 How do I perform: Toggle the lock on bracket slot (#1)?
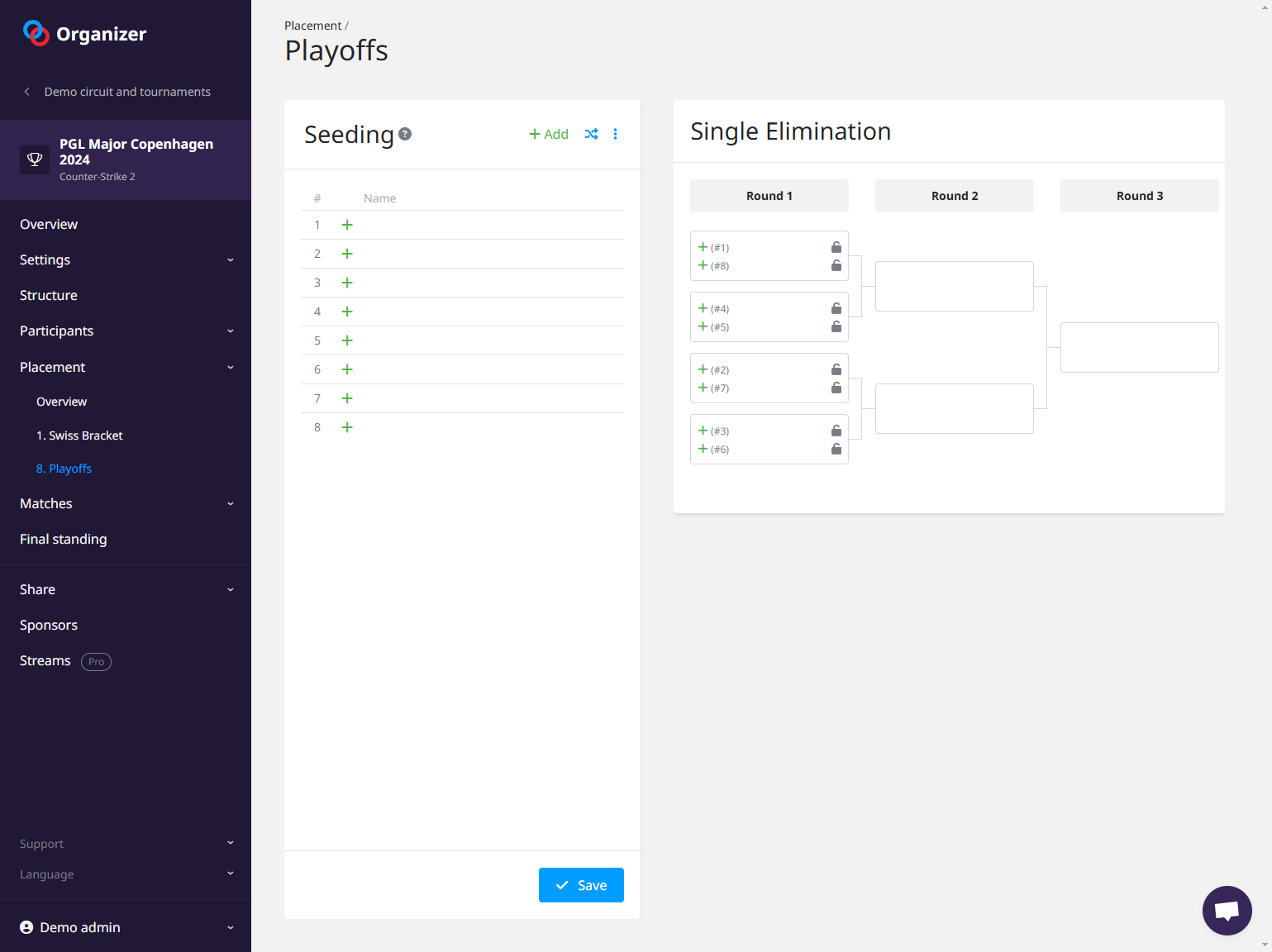tap(836, 247)
